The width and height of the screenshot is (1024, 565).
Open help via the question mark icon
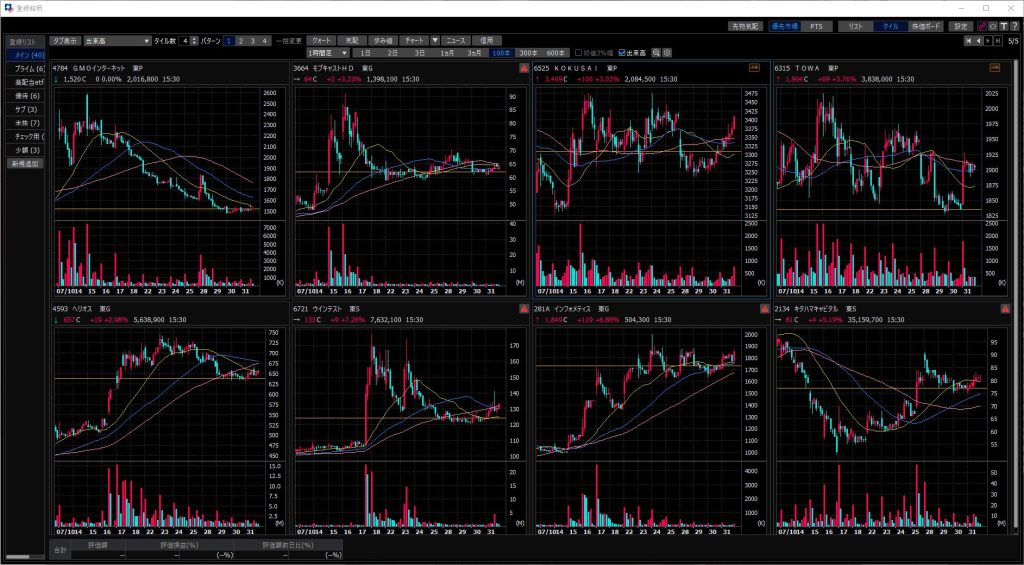(x=1014, y=26)
